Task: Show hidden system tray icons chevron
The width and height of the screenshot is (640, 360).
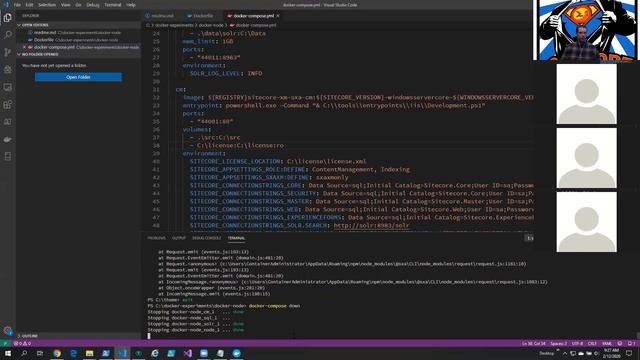Action: [x=565, y=353]
